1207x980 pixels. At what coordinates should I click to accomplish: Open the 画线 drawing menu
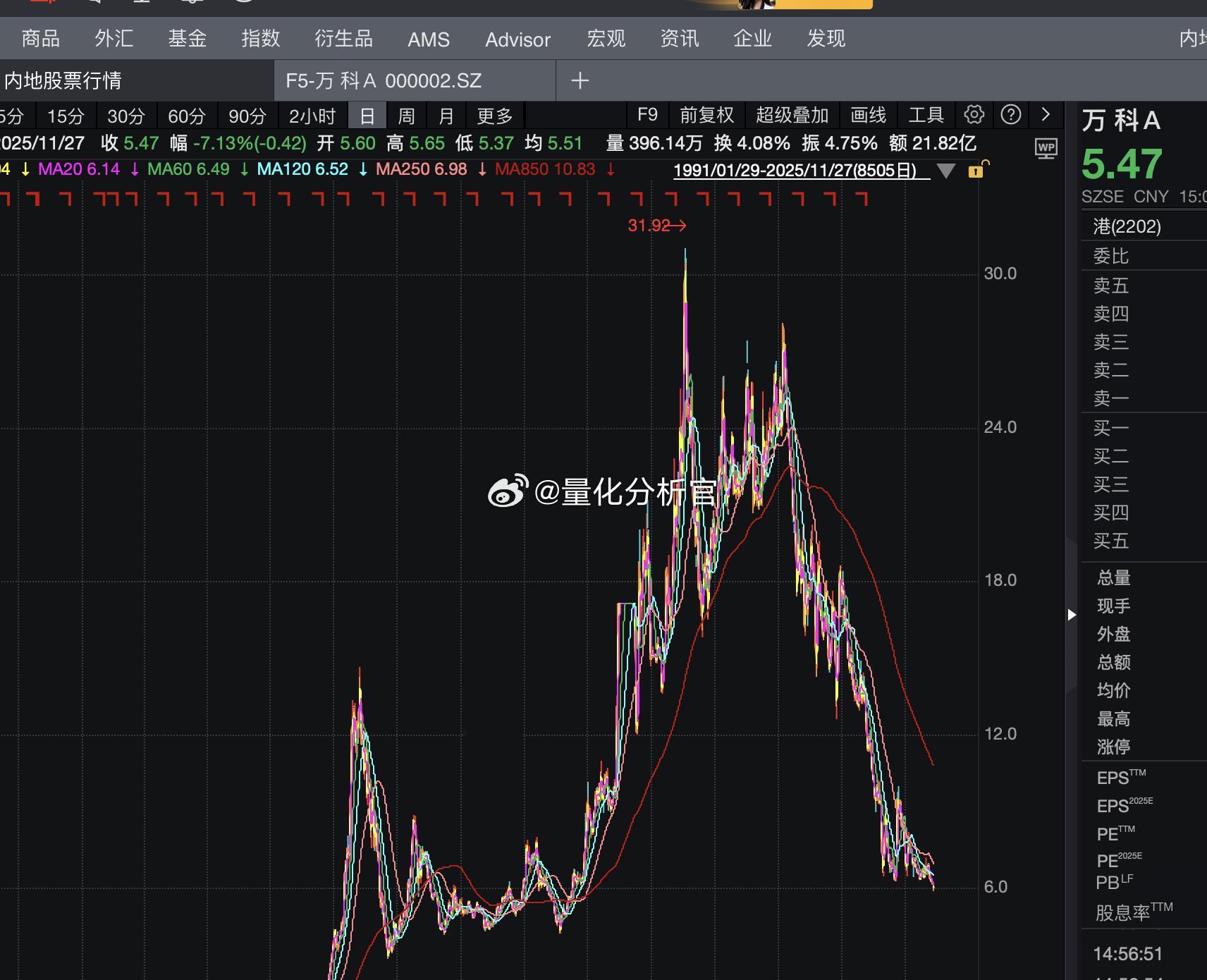(x=868, y=115)
